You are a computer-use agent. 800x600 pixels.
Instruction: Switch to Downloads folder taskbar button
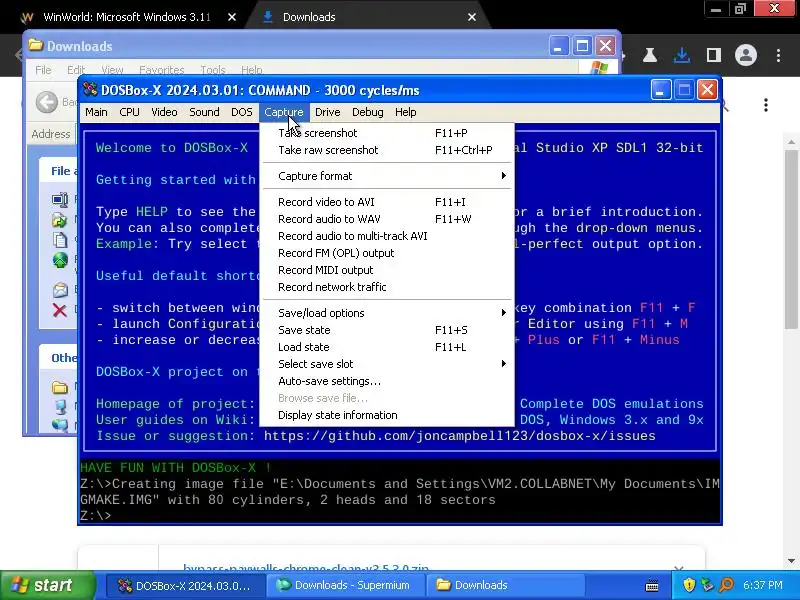point(505,585)
